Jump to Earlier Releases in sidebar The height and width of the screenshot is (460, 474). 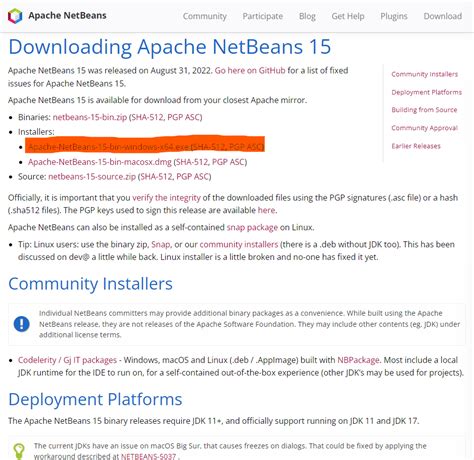[416, 146]
